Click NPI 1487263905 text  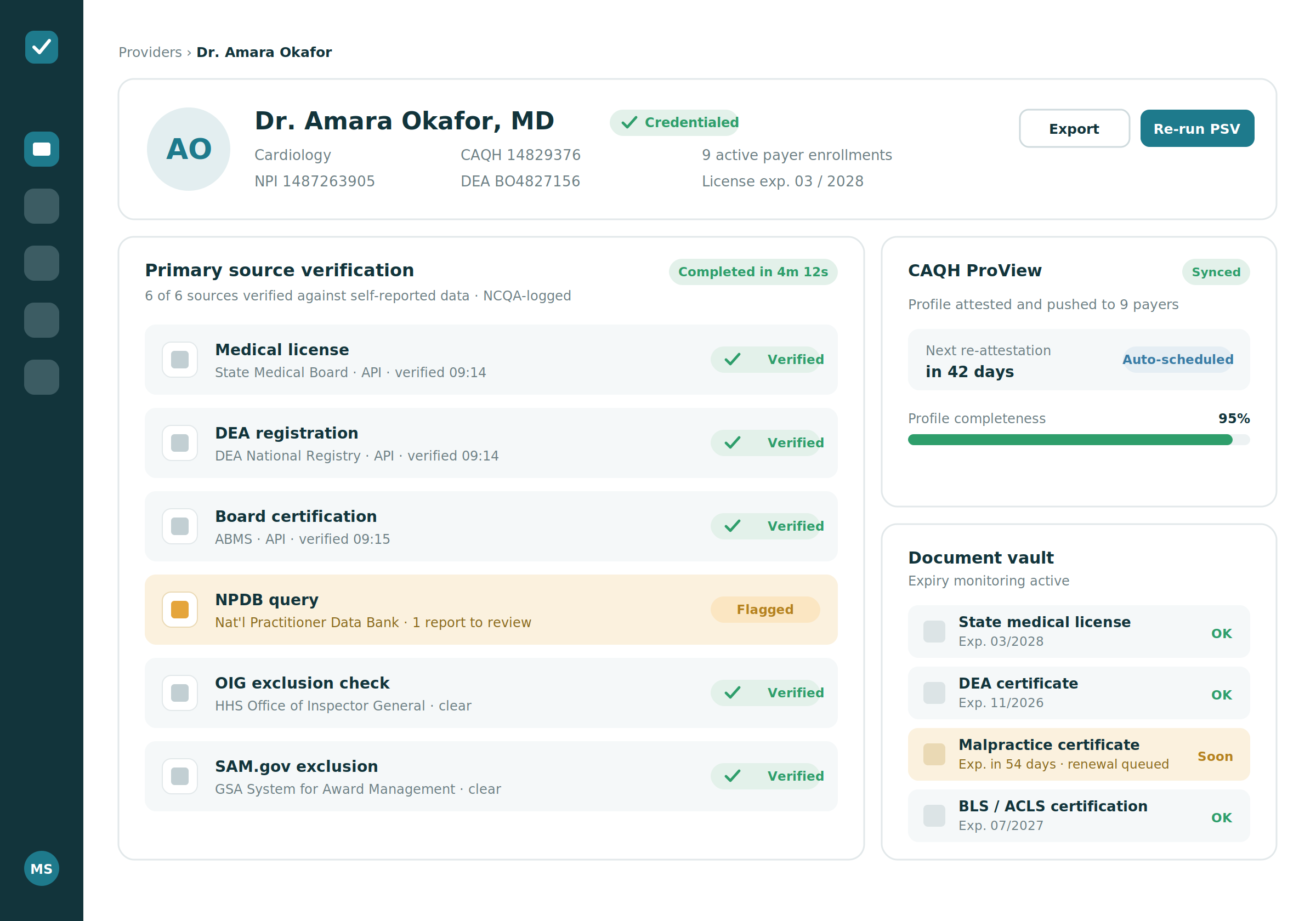[315, 181]
